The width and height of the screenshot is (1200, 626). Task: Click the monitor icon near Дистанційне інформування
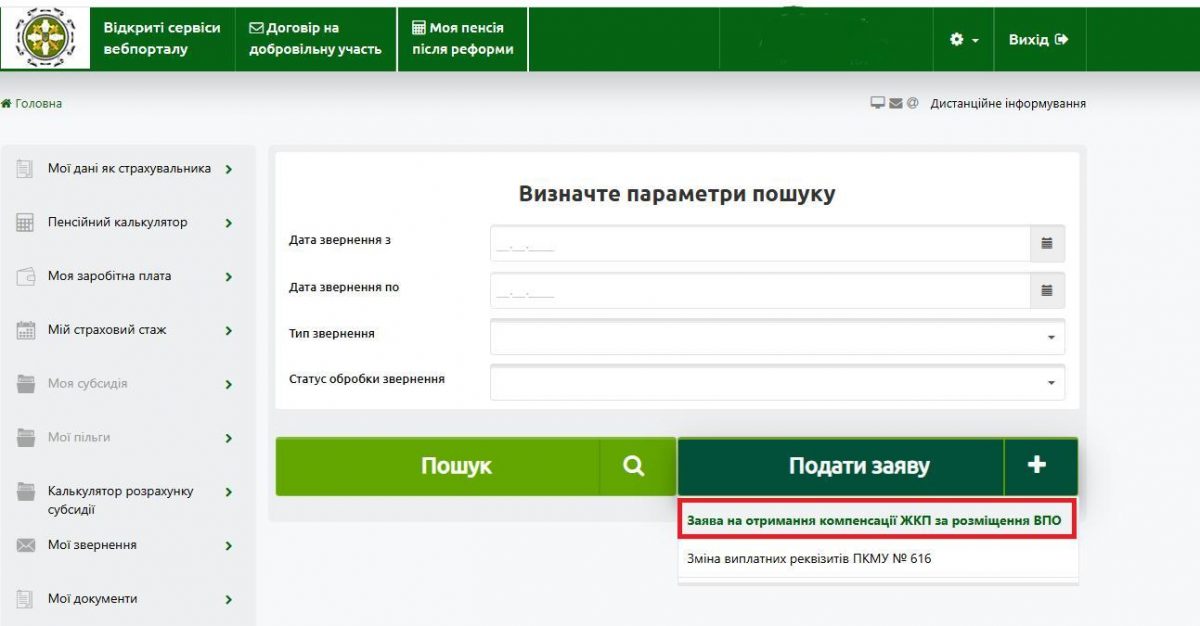(x=878, y=103)
